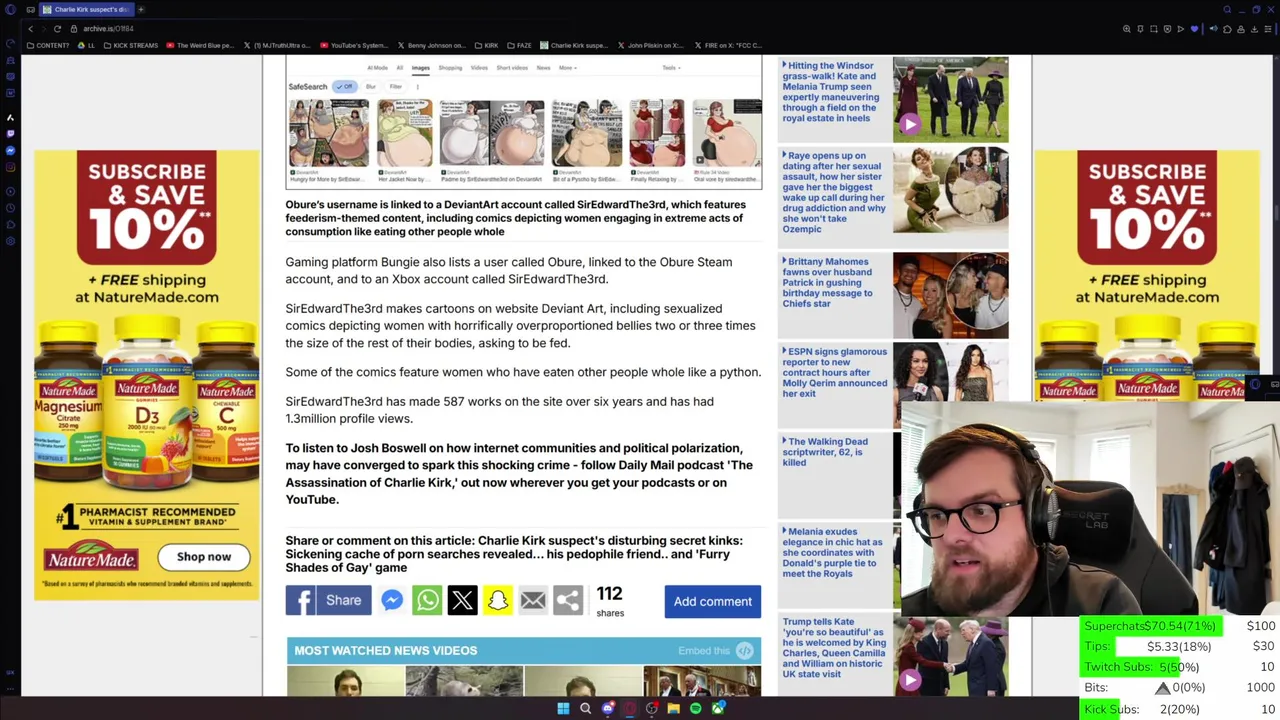Open the KIRK bookmark folder
The width and height of the screenshot is (1280, 720).
(x=486, y=45)
